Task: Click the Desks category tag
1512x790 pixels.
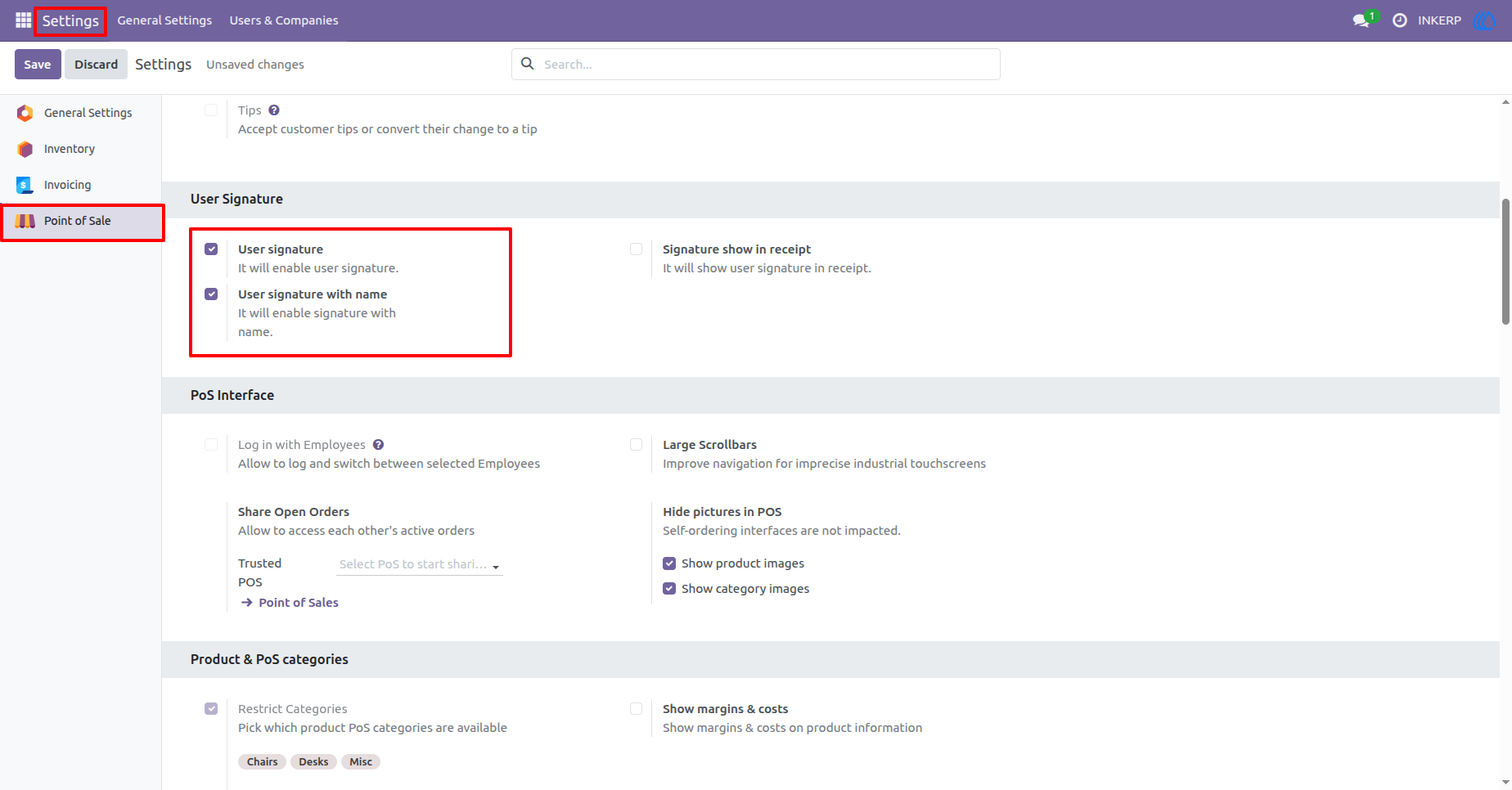Action: click(x=313, y=762)
